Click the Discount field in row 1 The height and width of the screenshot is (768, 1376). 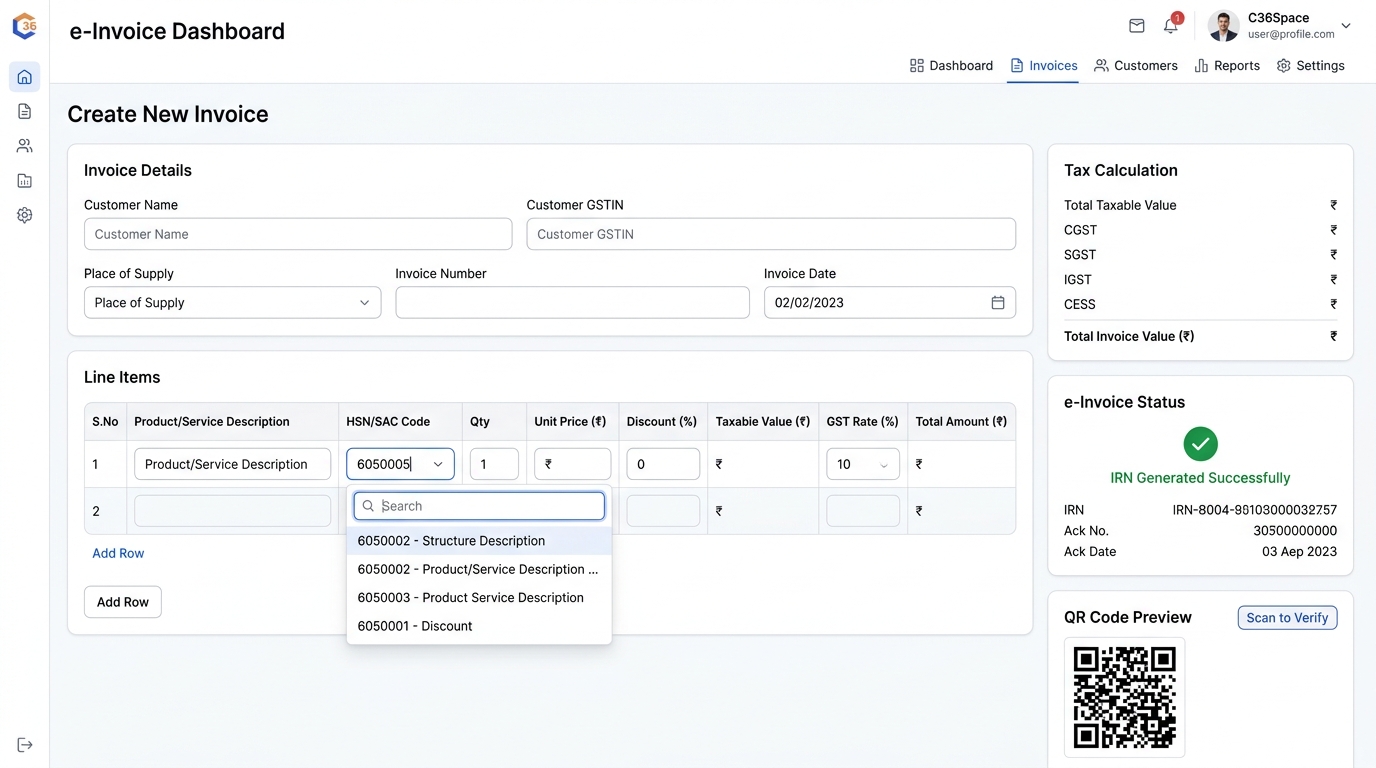coord(663,464)
